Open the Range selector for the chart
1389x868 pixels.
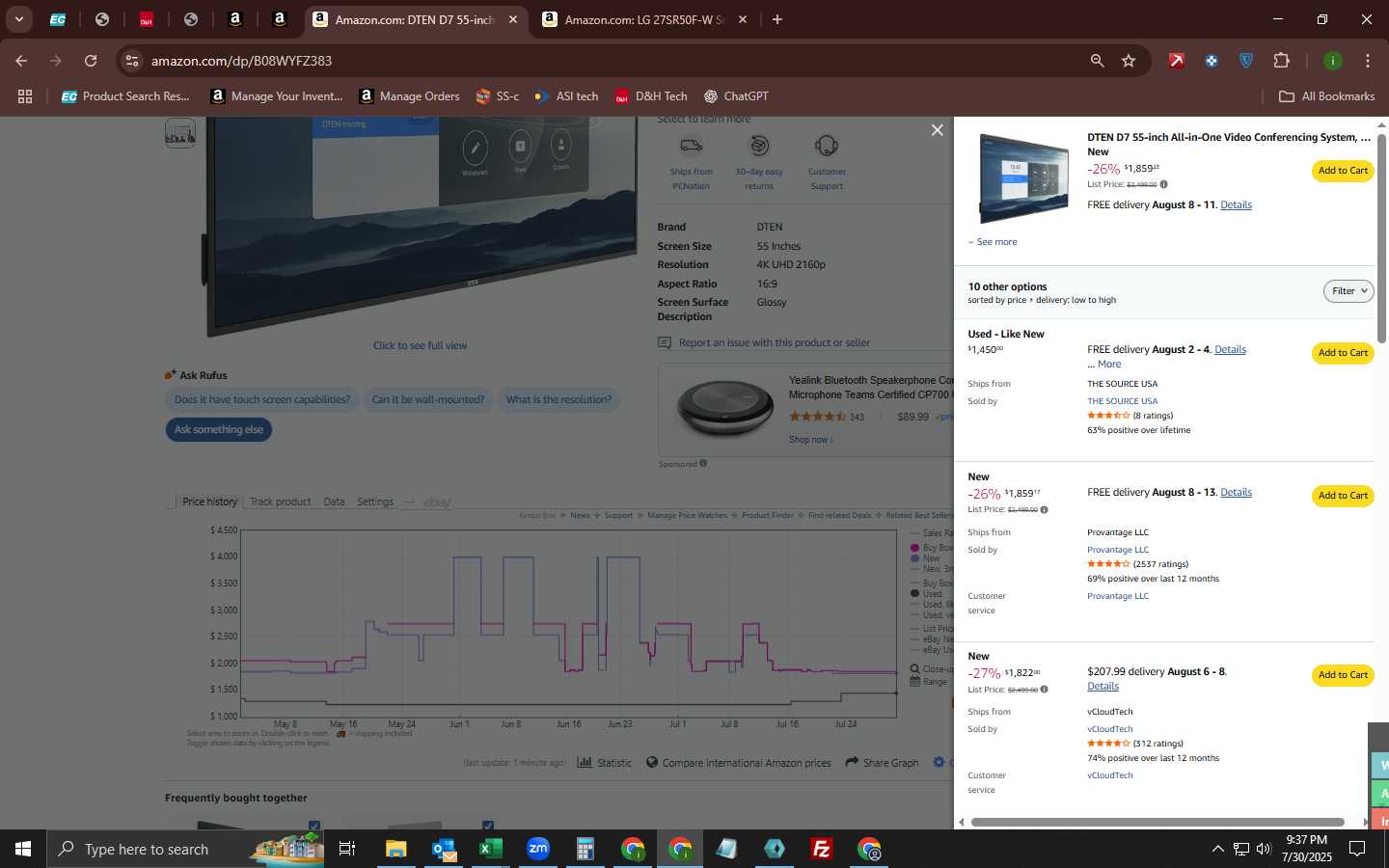[928, 682]
